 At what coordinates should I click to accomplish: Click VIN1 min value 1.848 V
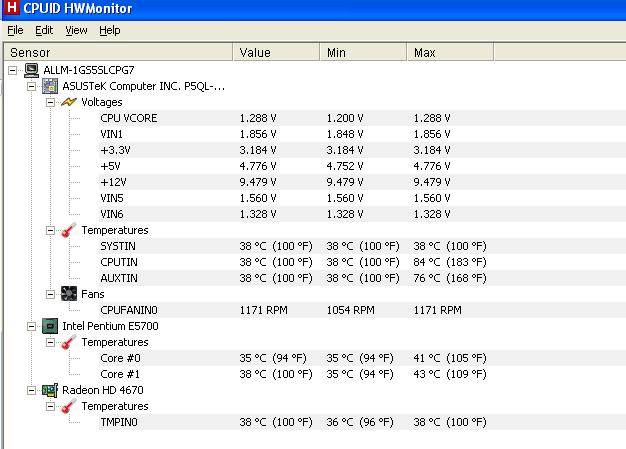tap(345, 134)
